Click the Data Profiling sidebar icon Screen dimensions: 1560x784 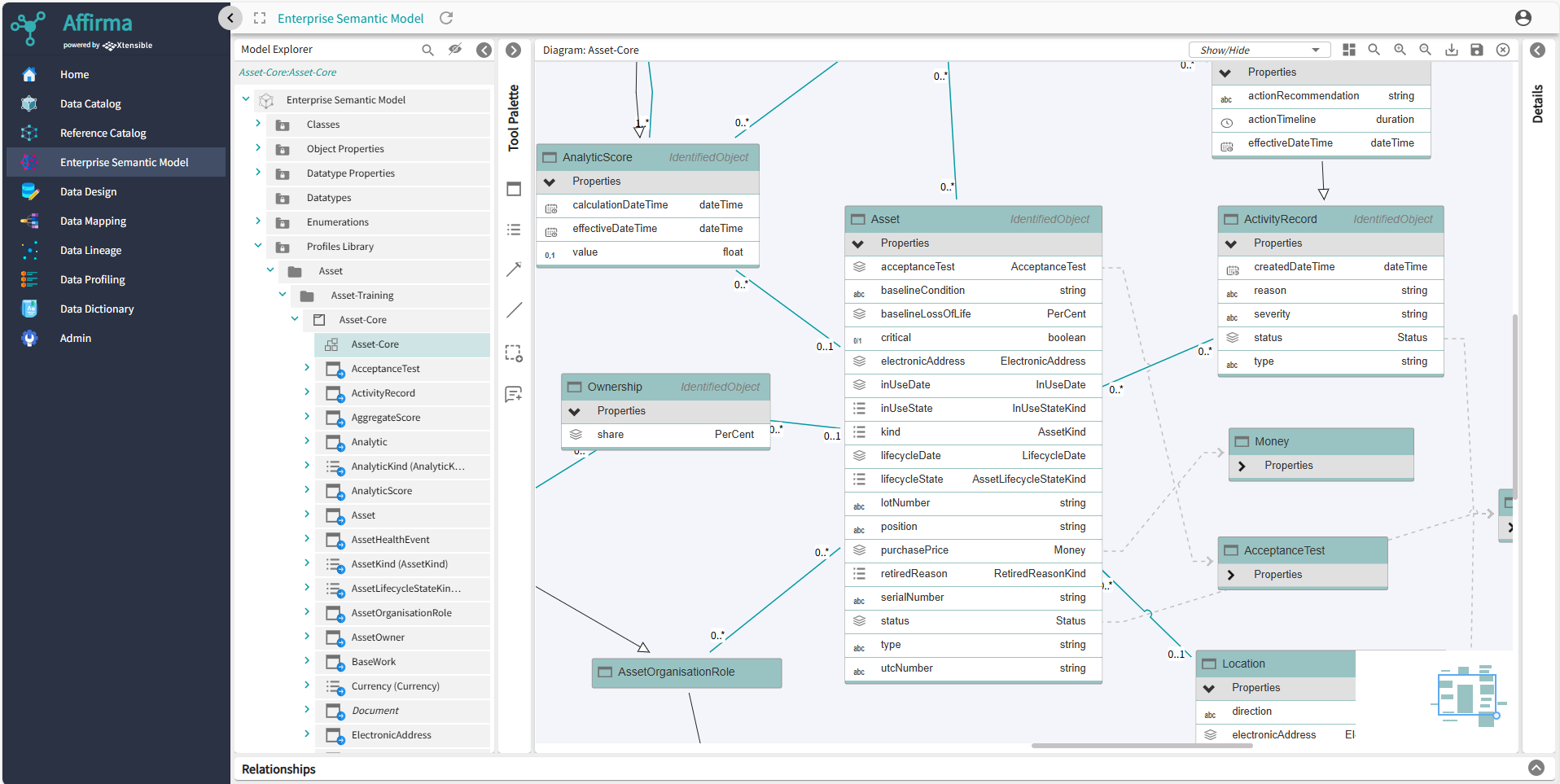click(29, 279)
